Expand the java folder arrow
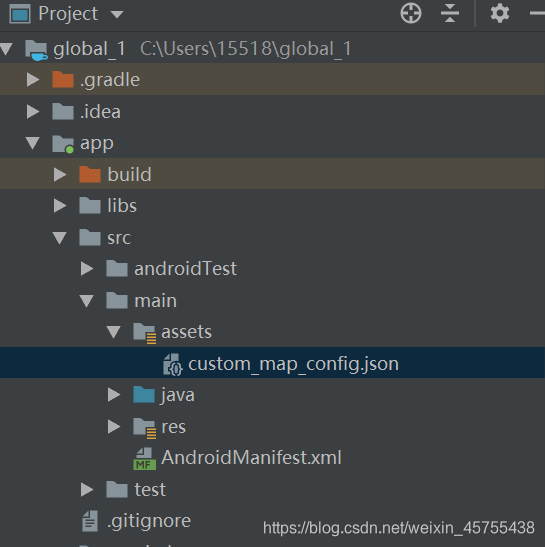This screenshot has width=545, height=547. point(114,395)
